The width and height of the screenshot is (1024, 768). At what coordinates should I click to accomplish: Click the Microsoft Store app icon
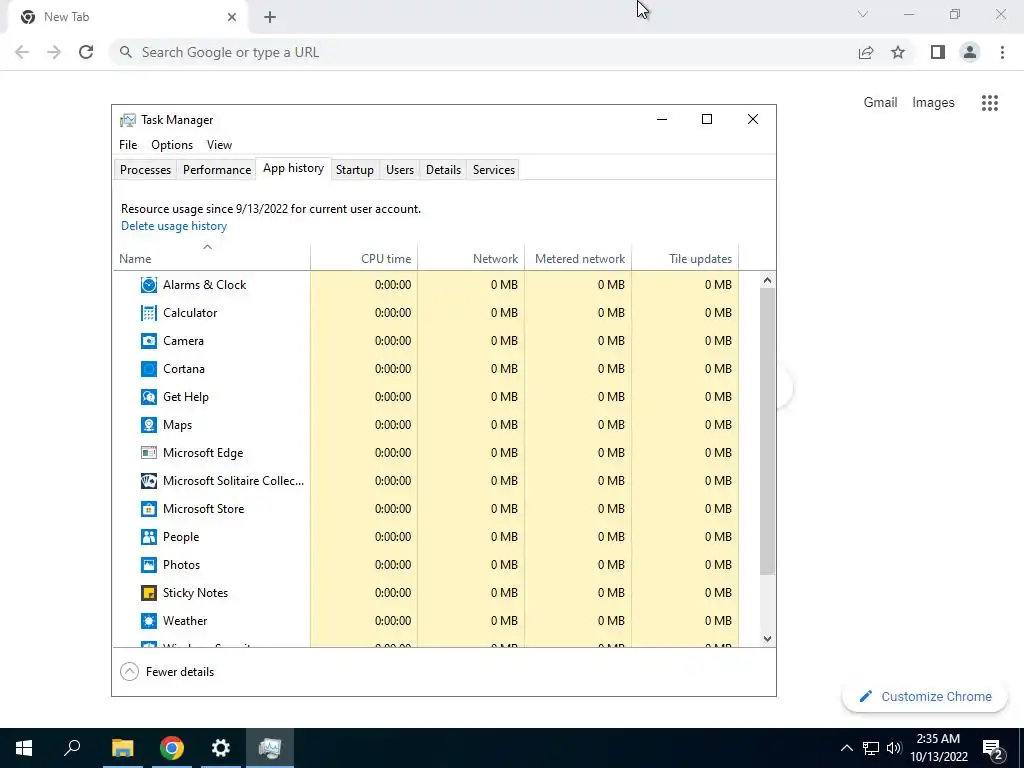pos(149,509)
